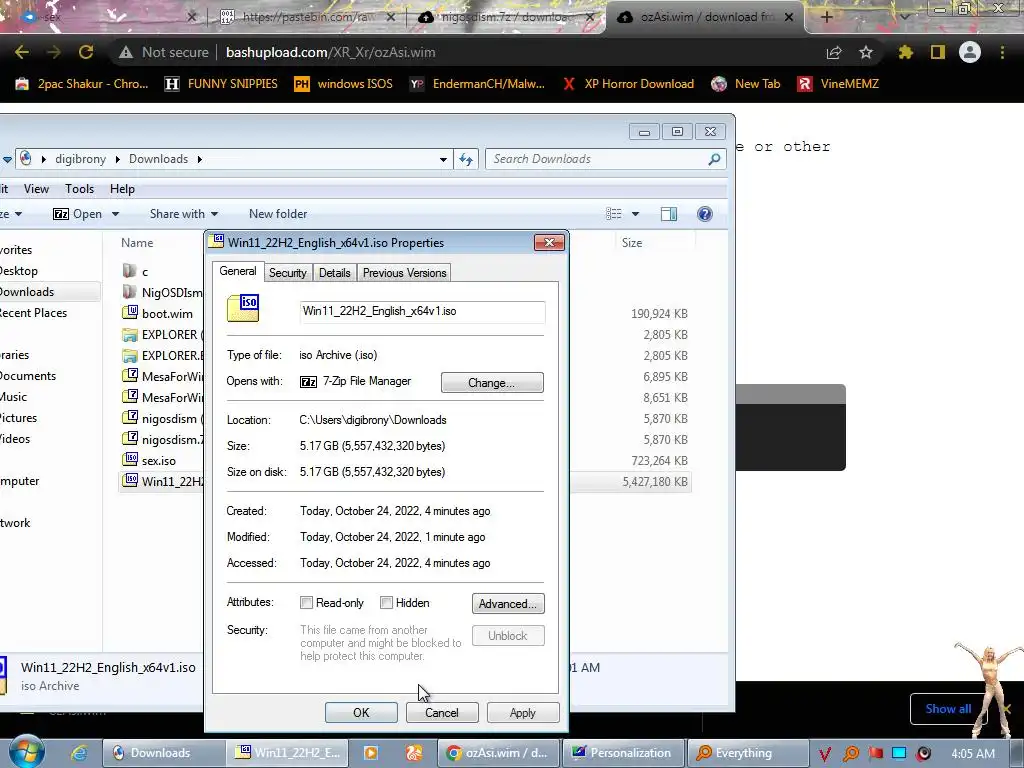Select sex.iso file in list
Viewport: 1024px width, 768px height.
(159, 460)
